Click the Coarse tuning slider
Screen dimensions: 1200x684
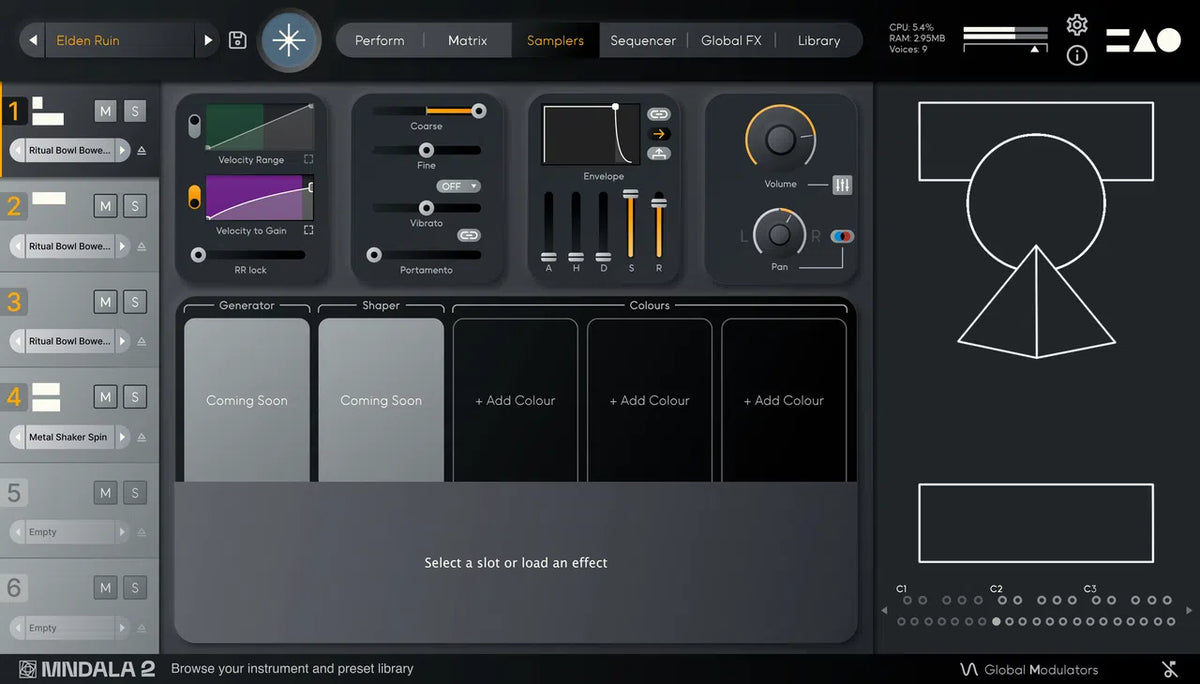(x=427, y=111)
